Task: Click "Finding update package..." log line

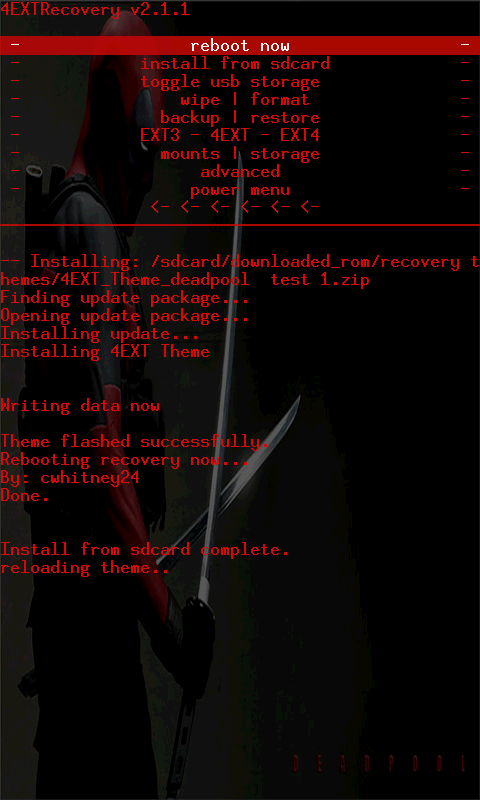Action: click(x=124, y=298)
